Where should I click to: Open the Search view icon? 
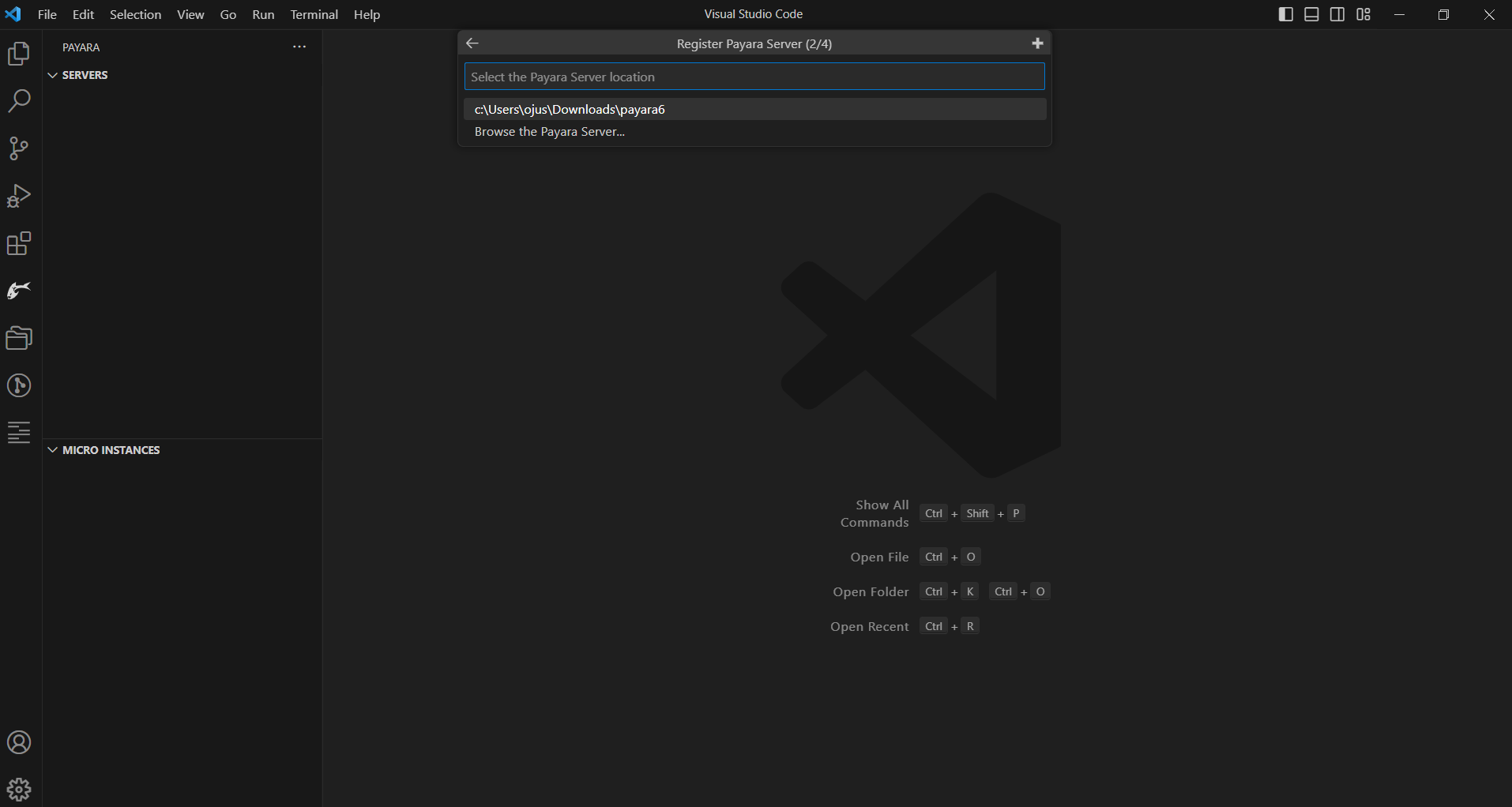click(x=19, y=101)
